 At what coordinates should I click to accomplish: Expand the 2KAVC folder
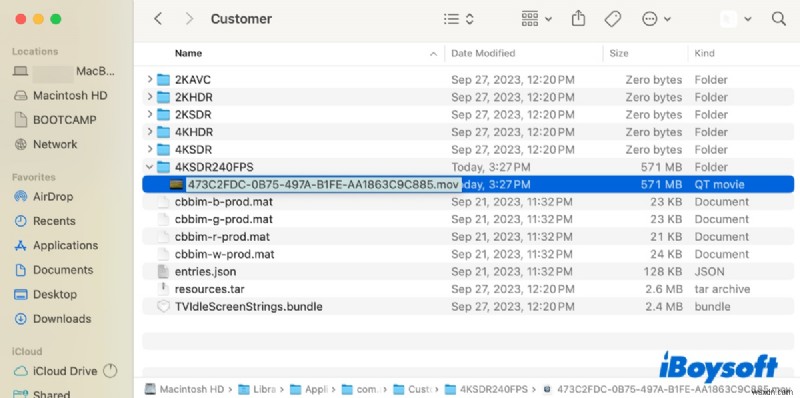click(149, 80)
